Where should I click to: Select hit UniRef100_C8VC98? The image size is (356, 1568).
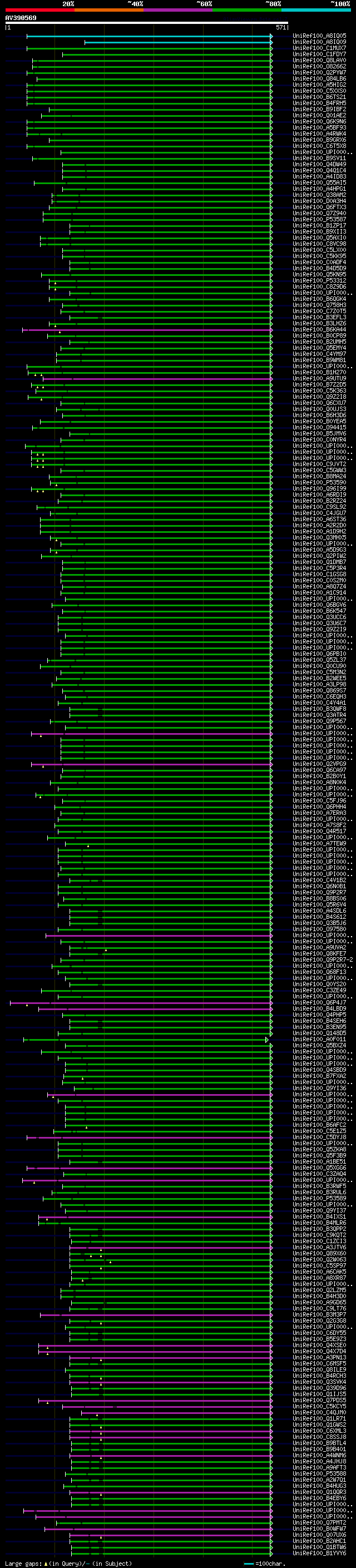click(x=319, y=244)
